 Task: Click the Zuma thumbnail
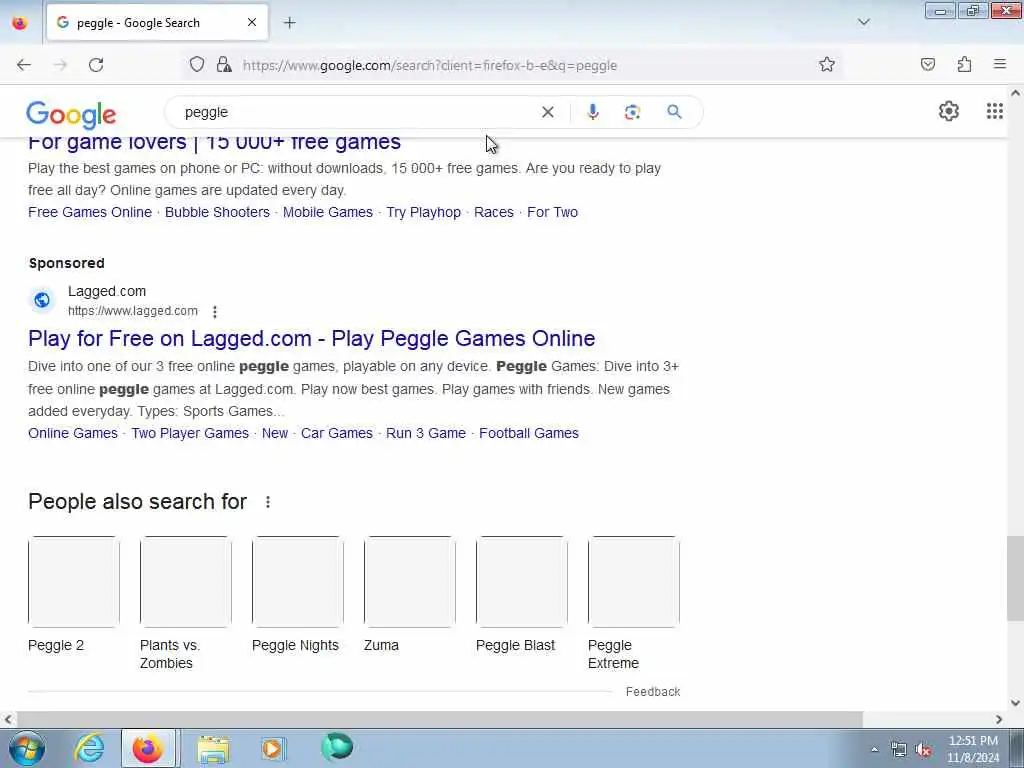[409, 582]
